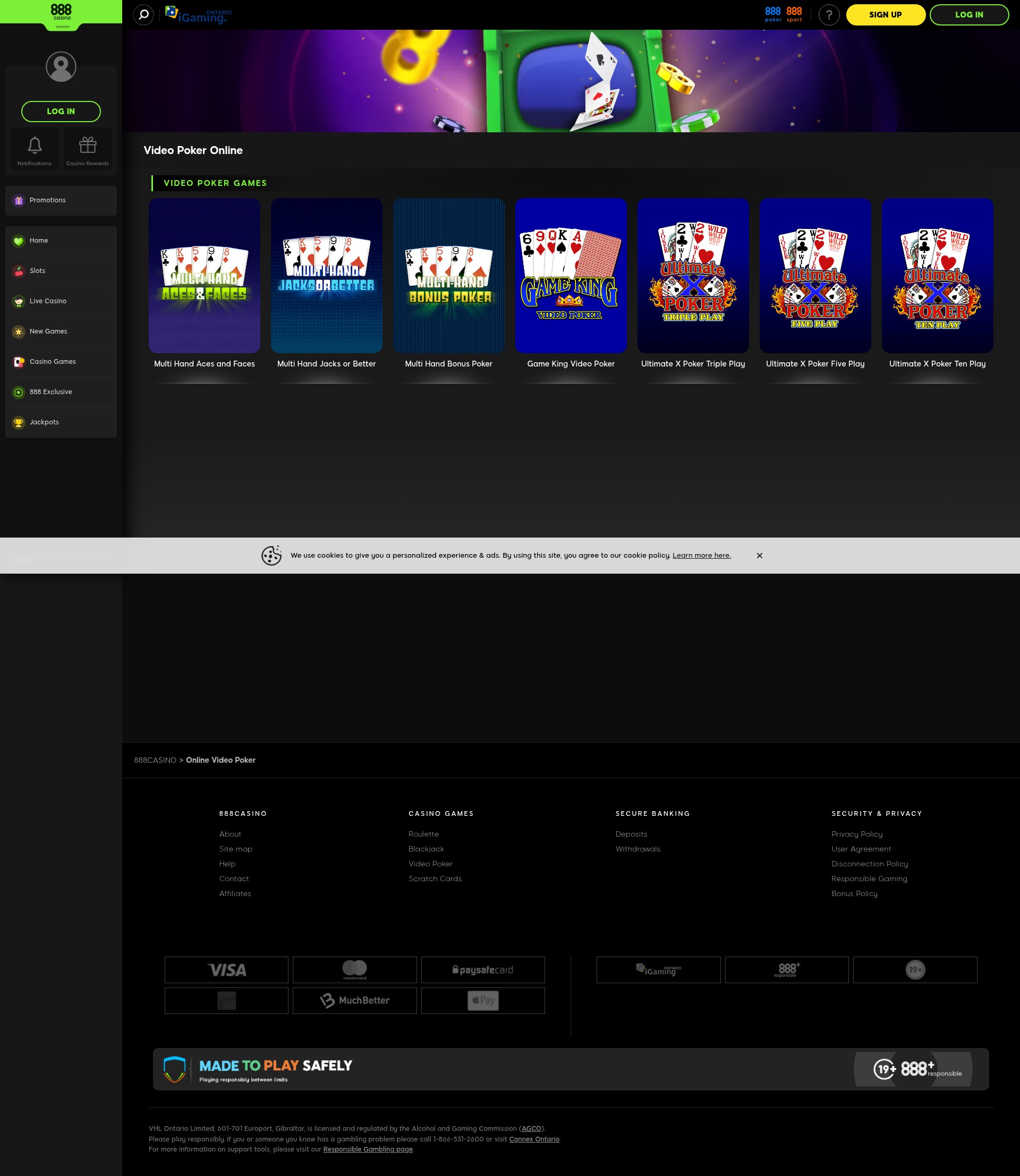This screenshot has width=1020, height=1176.
Task: Click the Apple Pay logo
Action: pyautogui.click(x=483, y=1000)
